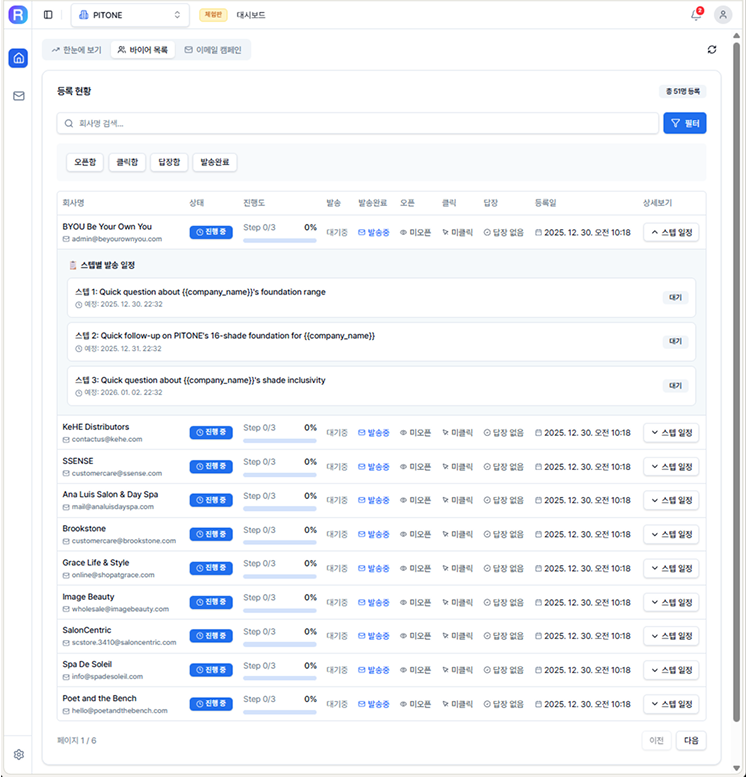Screen dimensions: 746x778
Task: Open the user profile avatar
Action: (x=723, y=15)
